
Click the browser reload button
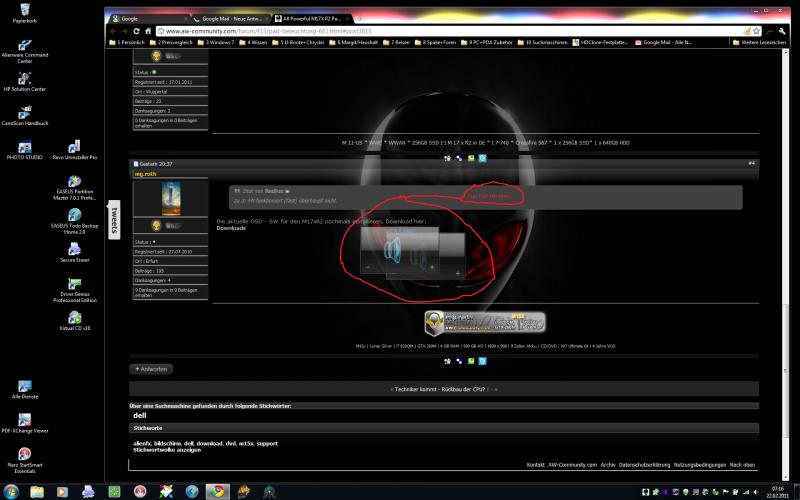click(136, 31)
